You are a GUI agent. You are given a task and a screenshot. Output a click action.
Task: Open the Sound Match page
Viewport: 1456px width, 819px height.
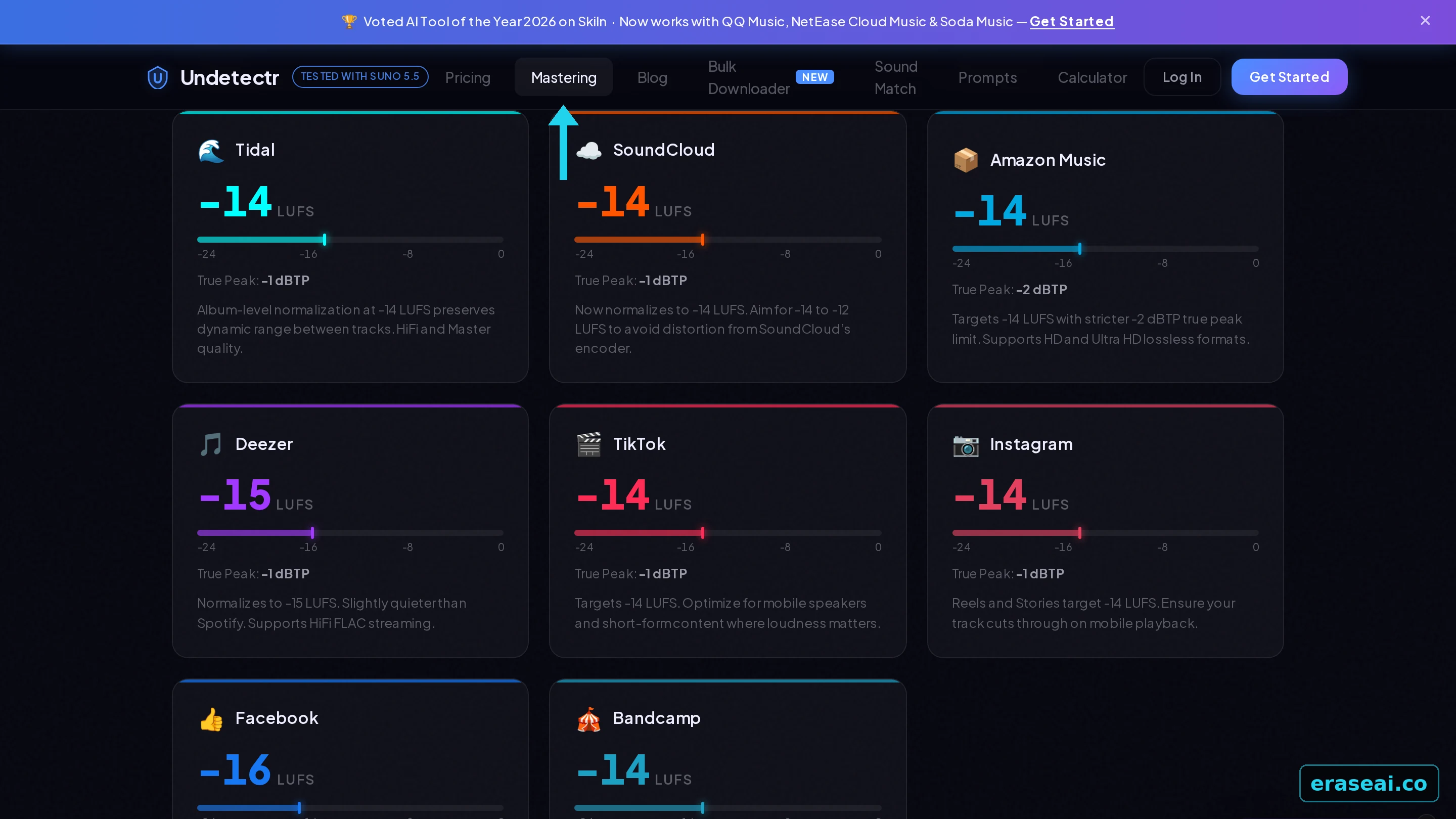pos(896,77)
